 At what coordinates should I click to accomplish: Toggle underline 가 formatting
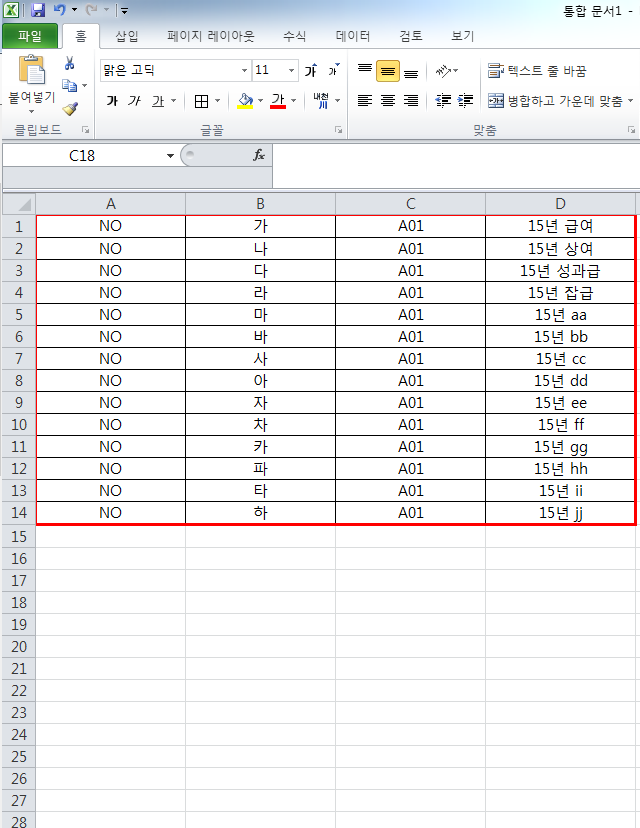coord(158,101)
